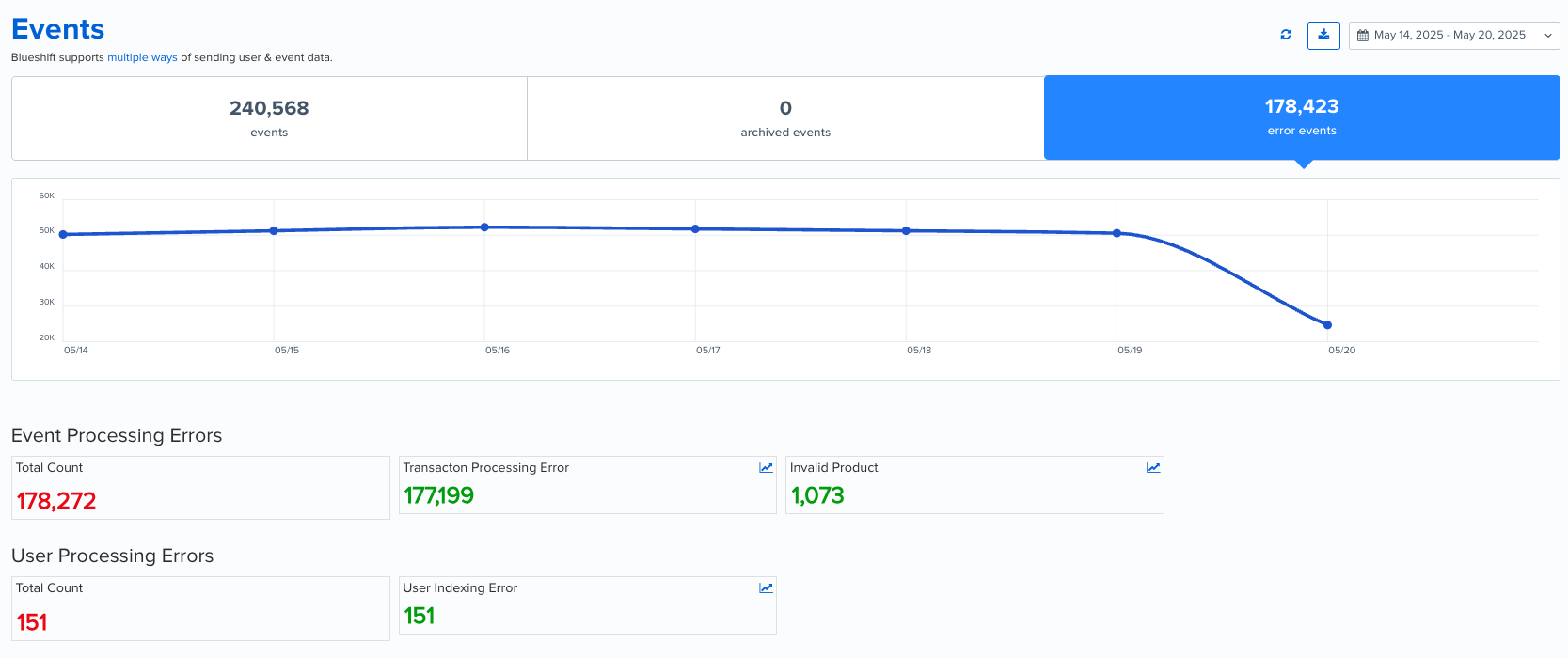Click the 05/16 data point
Screen dimensions: 1568x658
point(484,227)
